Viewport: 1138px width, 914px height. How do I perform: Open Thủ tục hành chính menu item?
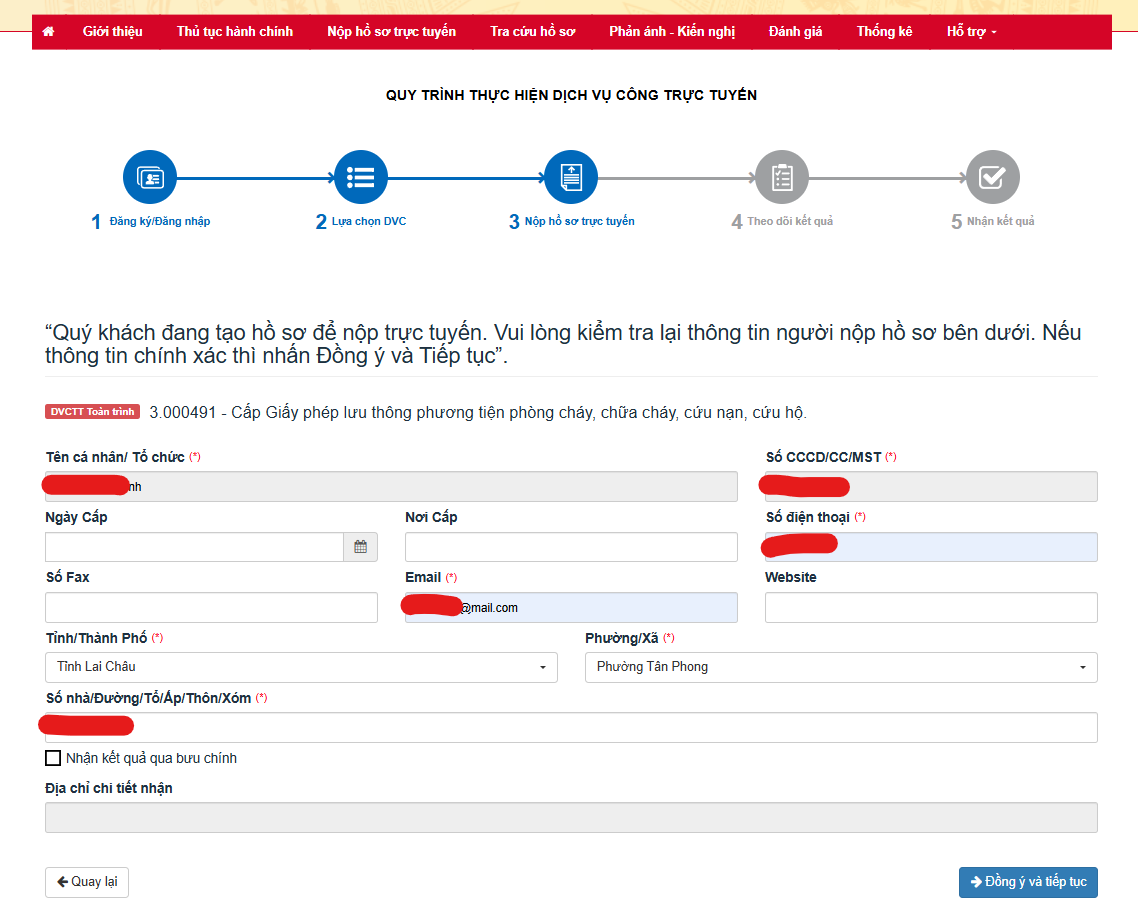[x=235, y=32]
